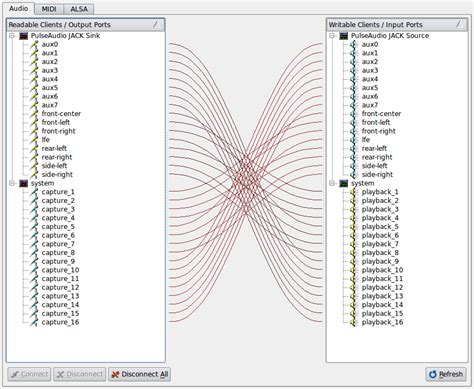Image resolution: width=474 pixels, height=389 pixels.
Task: Sort by Readable Clients / Output Ports header
Action: [85, 25]
